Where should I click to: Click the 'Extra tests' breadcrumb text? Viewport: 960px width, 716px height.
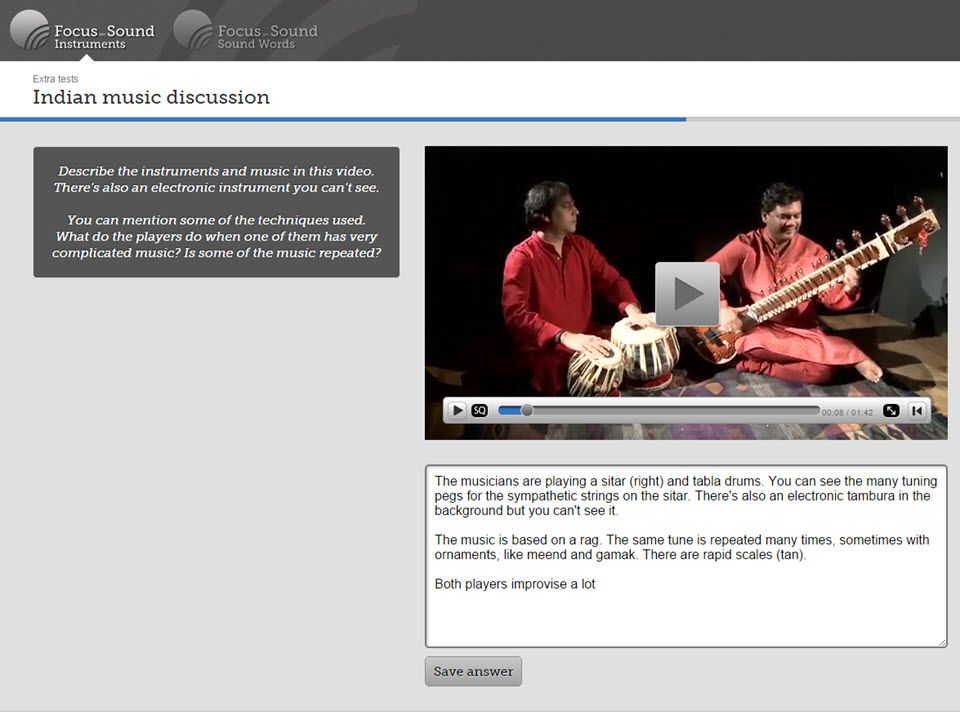[56, 79]
